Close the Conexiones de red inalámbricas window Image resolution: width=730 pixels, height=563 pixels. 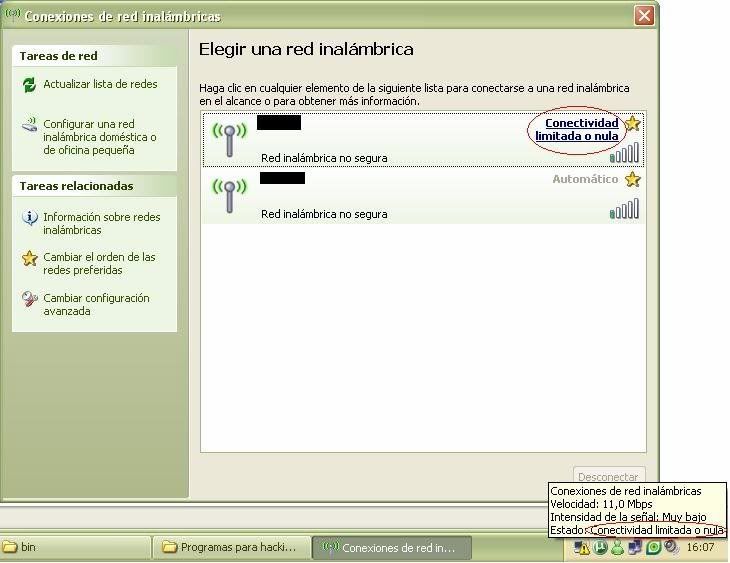(x=644, y=16)
